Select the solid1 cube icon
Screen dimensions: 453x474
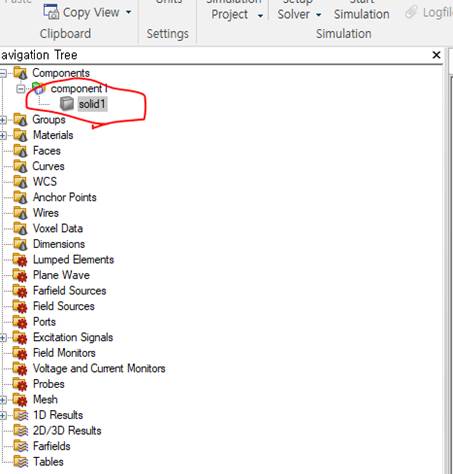67,104
